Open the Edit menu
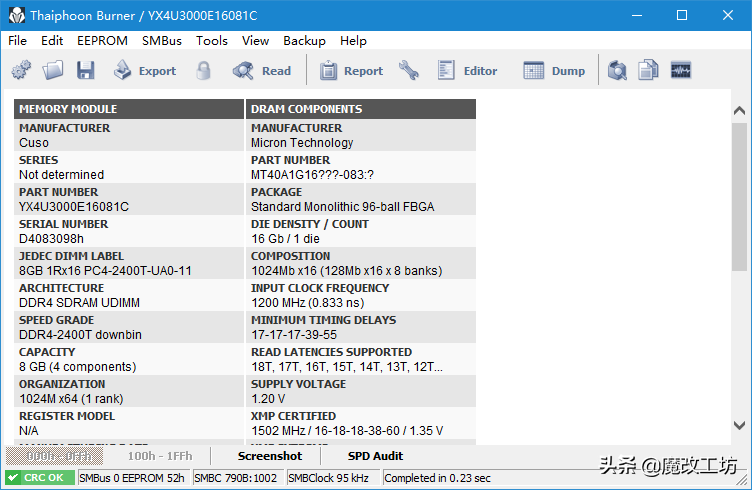Viewport: 752px width, 490px height. pos(52,41)
